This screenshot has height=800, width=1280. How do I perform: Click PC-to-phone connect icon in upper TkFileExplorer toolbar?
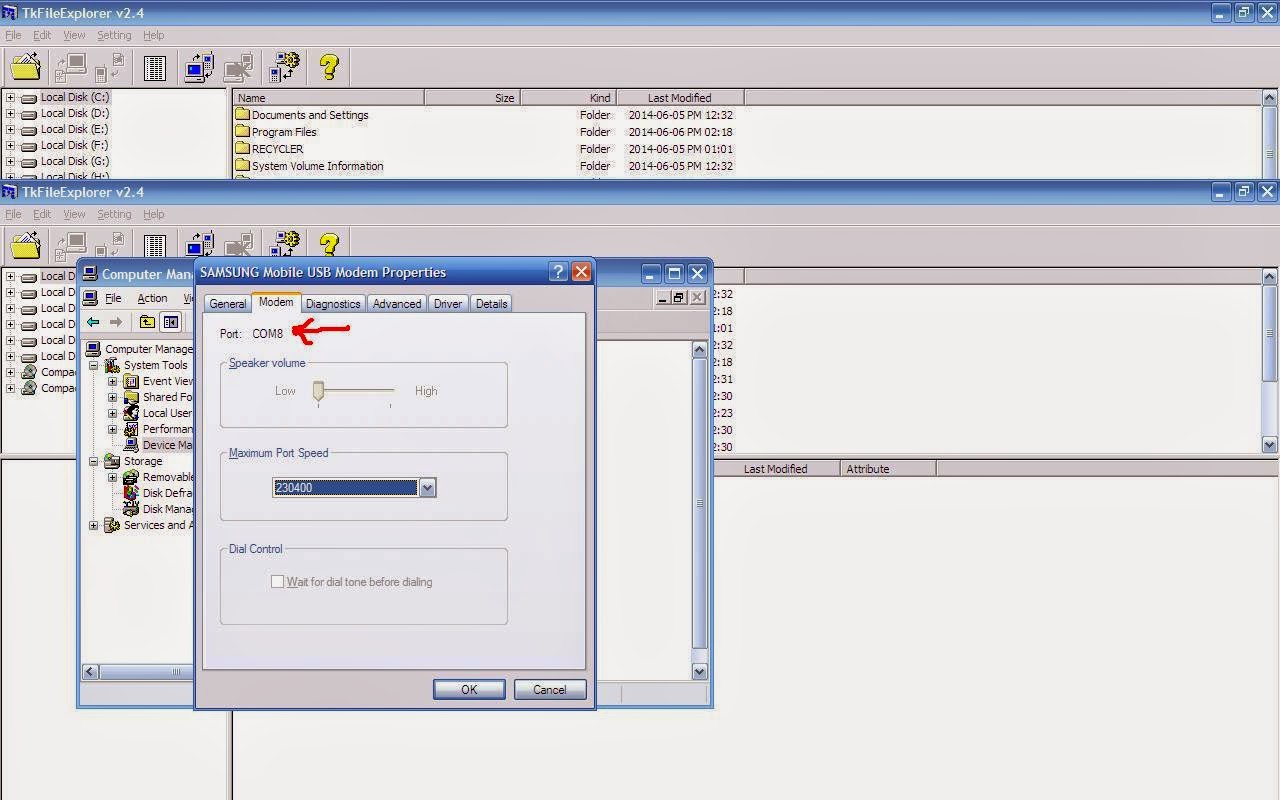click(199, 67)
